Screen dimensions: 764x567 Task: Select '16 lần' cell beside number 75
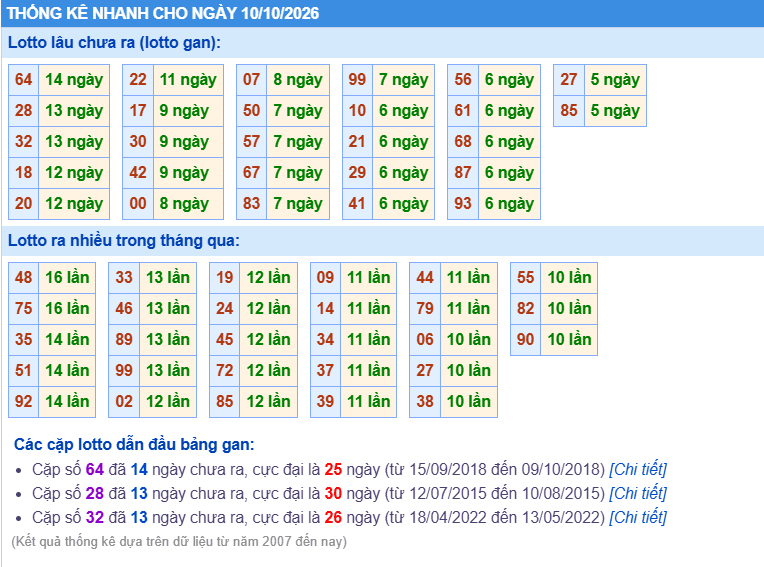67,308
